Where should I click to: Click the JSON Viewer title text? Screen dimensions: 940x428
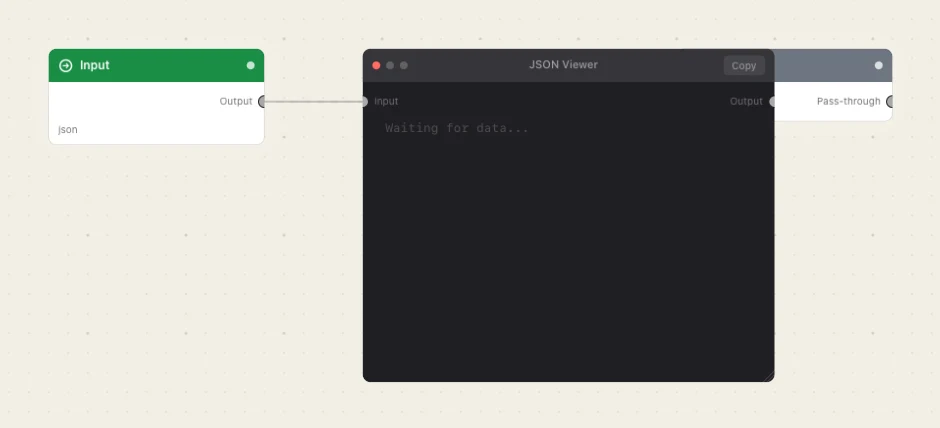(564, 65)
